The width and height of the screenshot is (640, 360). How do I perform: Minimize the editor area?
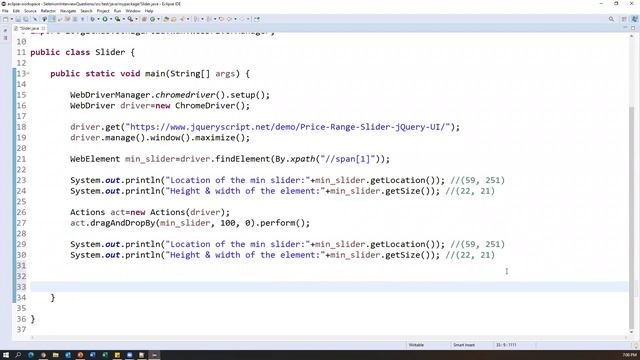(x=625, y=28)
